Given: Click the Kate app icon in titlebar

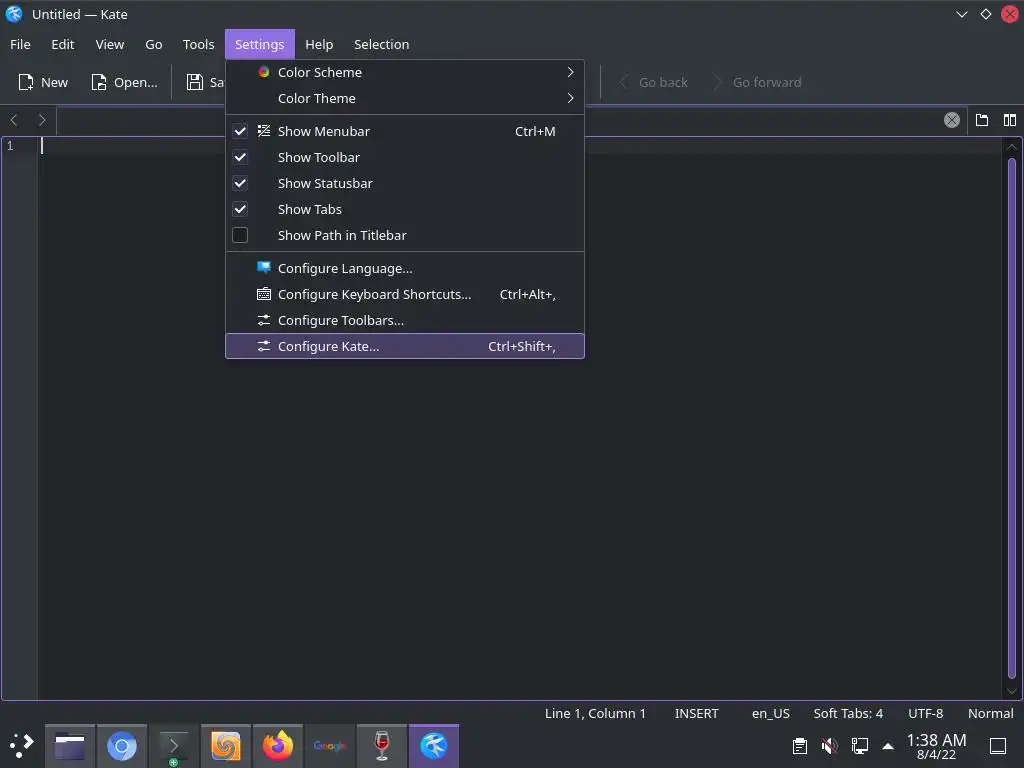Looking at the screenshot, I should [x=14, y=14].
